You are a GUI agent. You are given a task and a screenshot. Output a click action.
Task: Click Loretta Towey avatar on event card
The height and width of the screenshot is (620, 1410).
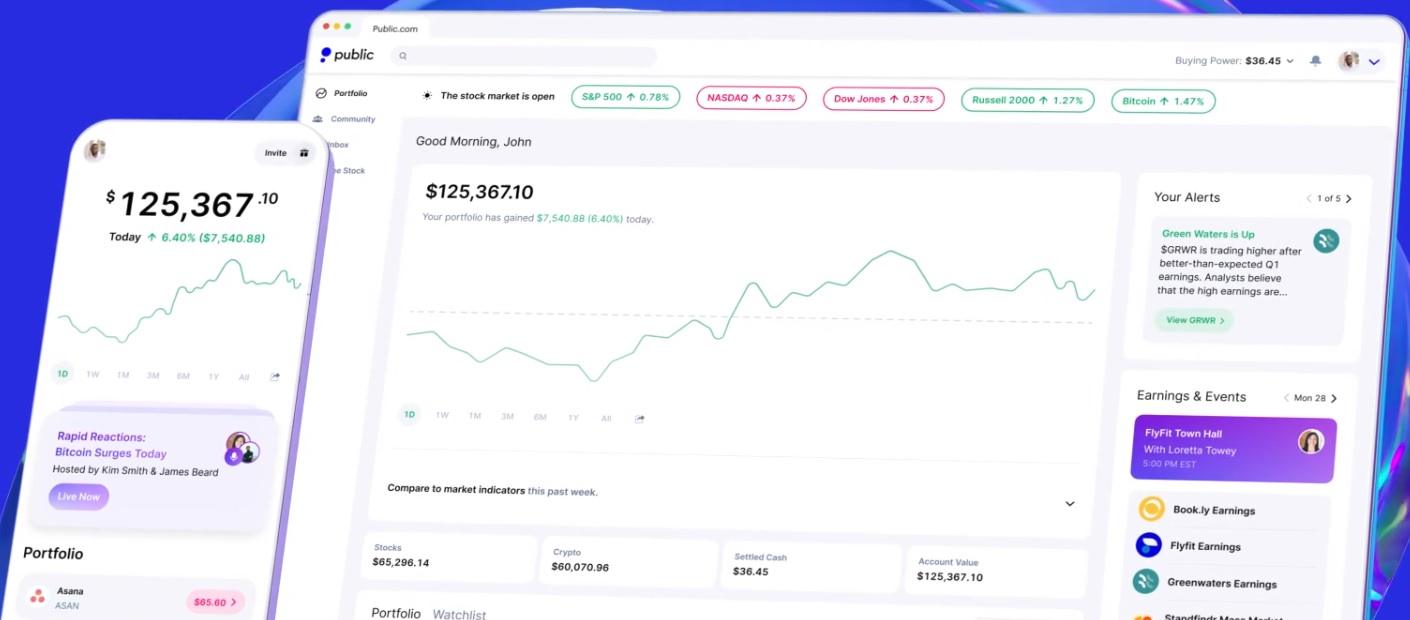(1311, 441)
